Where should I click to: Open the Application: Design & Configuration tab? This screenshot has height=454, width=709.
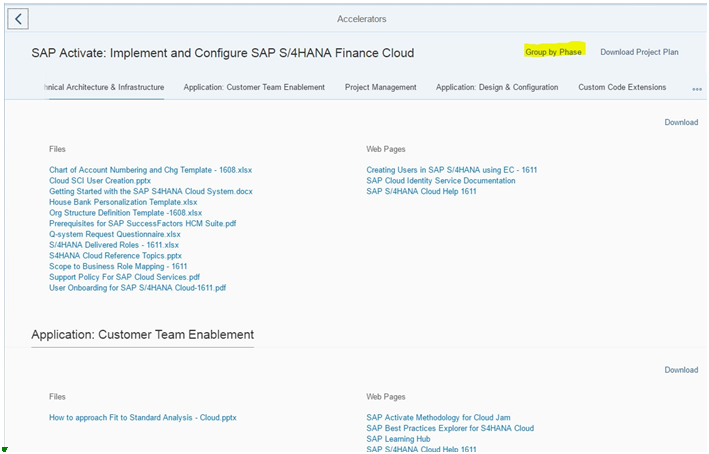coord(496,87)
